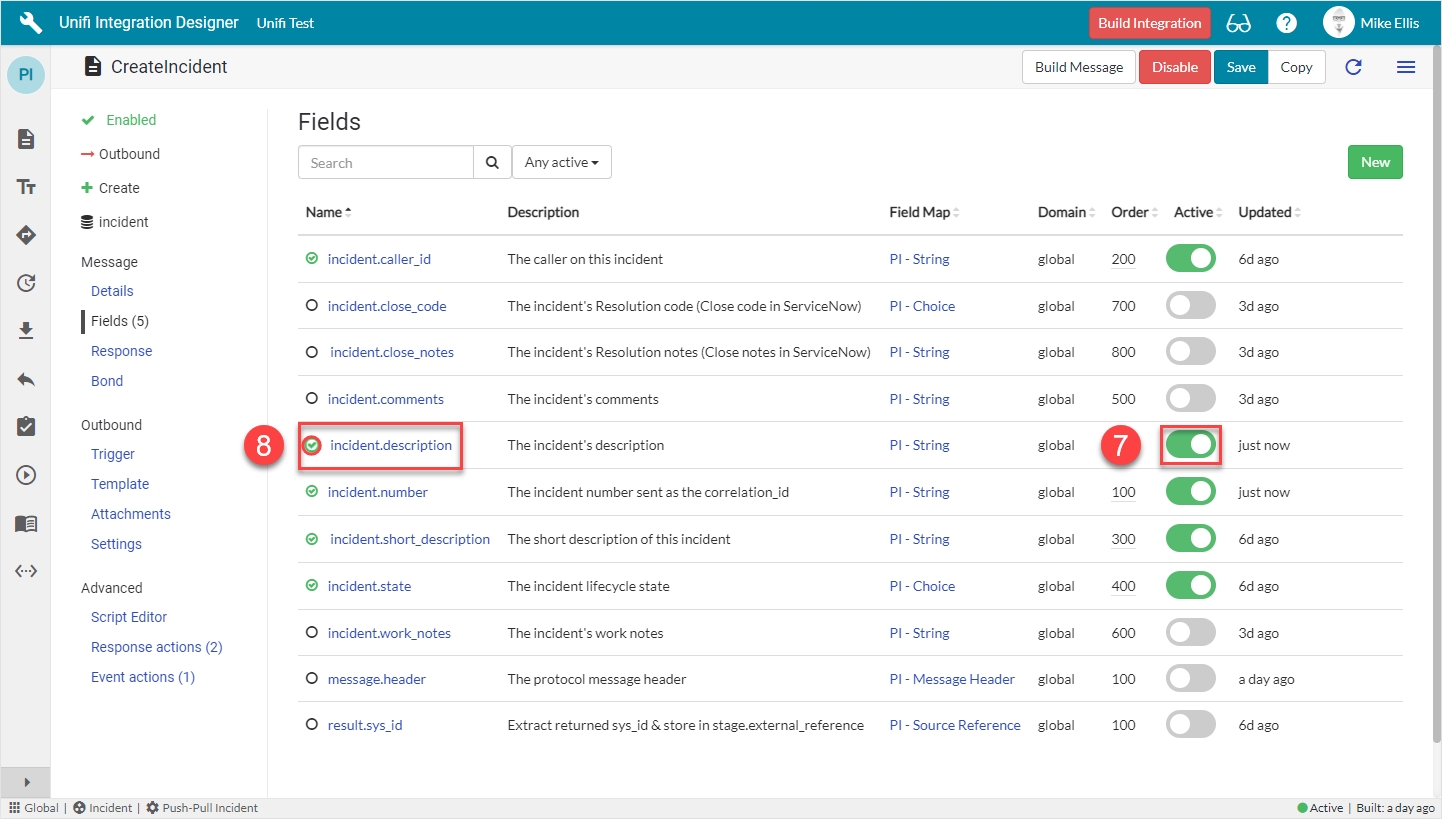Open the incident.short_description field link
This screenshot has width=1442, height=819.
(x=410, y=539)
